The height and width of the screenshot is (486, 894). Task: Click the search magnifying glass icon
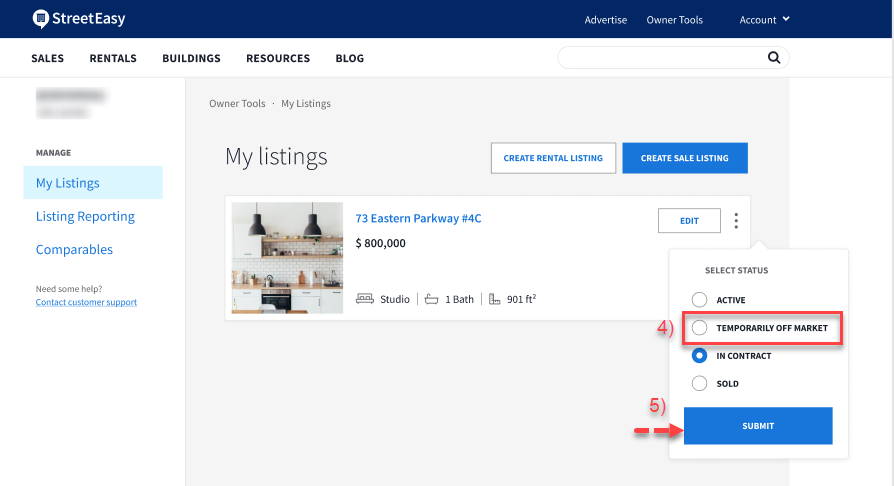[774, 58]
